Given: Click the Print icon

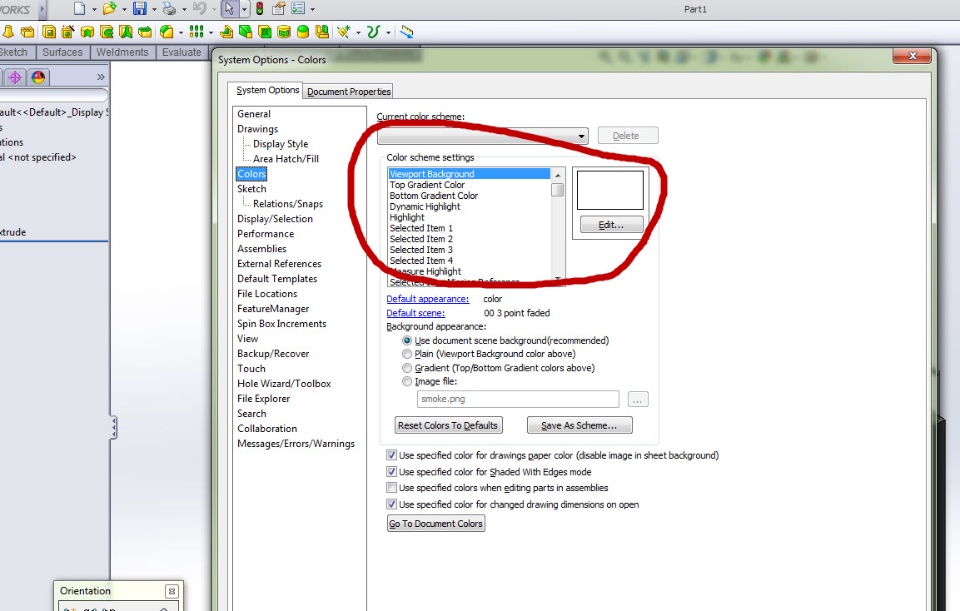Looking at the screenshot, I should 170,9.
